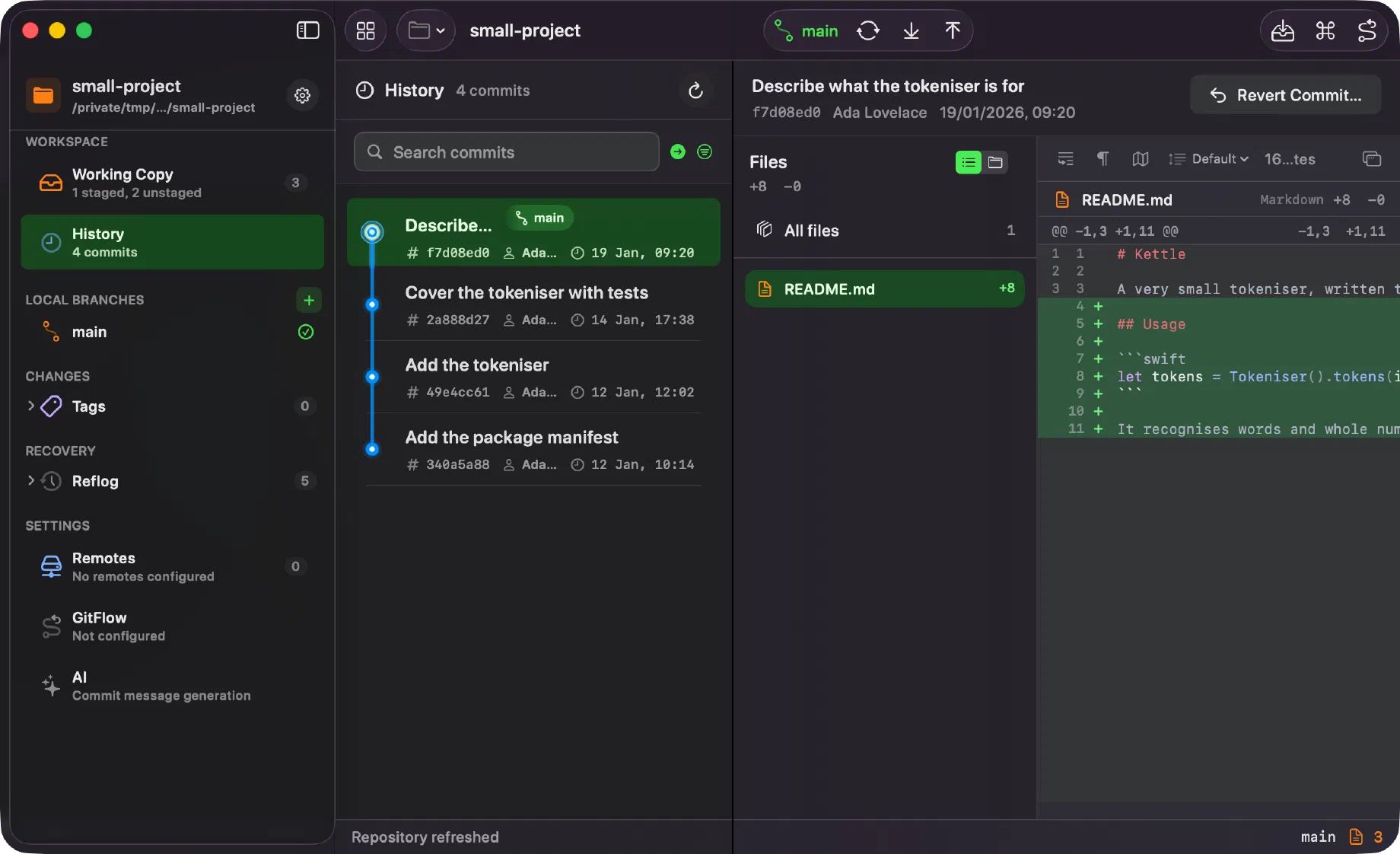Viewport: 1400px width, 854px height.
Task: Open the Reflog row
Action: pos(173,480)
